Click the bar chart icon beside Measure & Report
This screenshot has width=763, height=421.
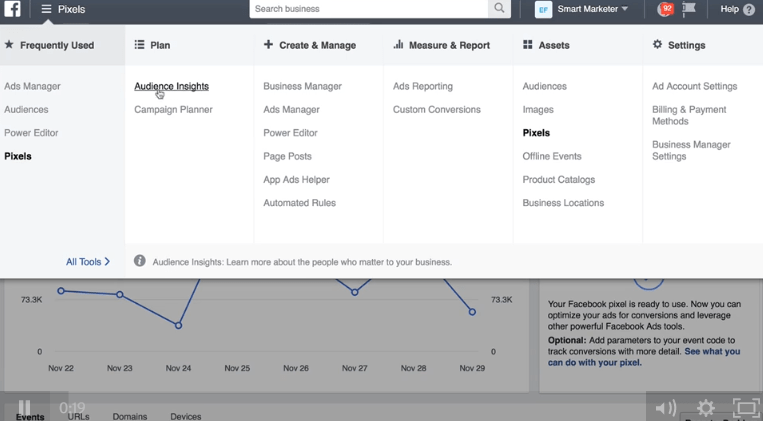(399, 44)
